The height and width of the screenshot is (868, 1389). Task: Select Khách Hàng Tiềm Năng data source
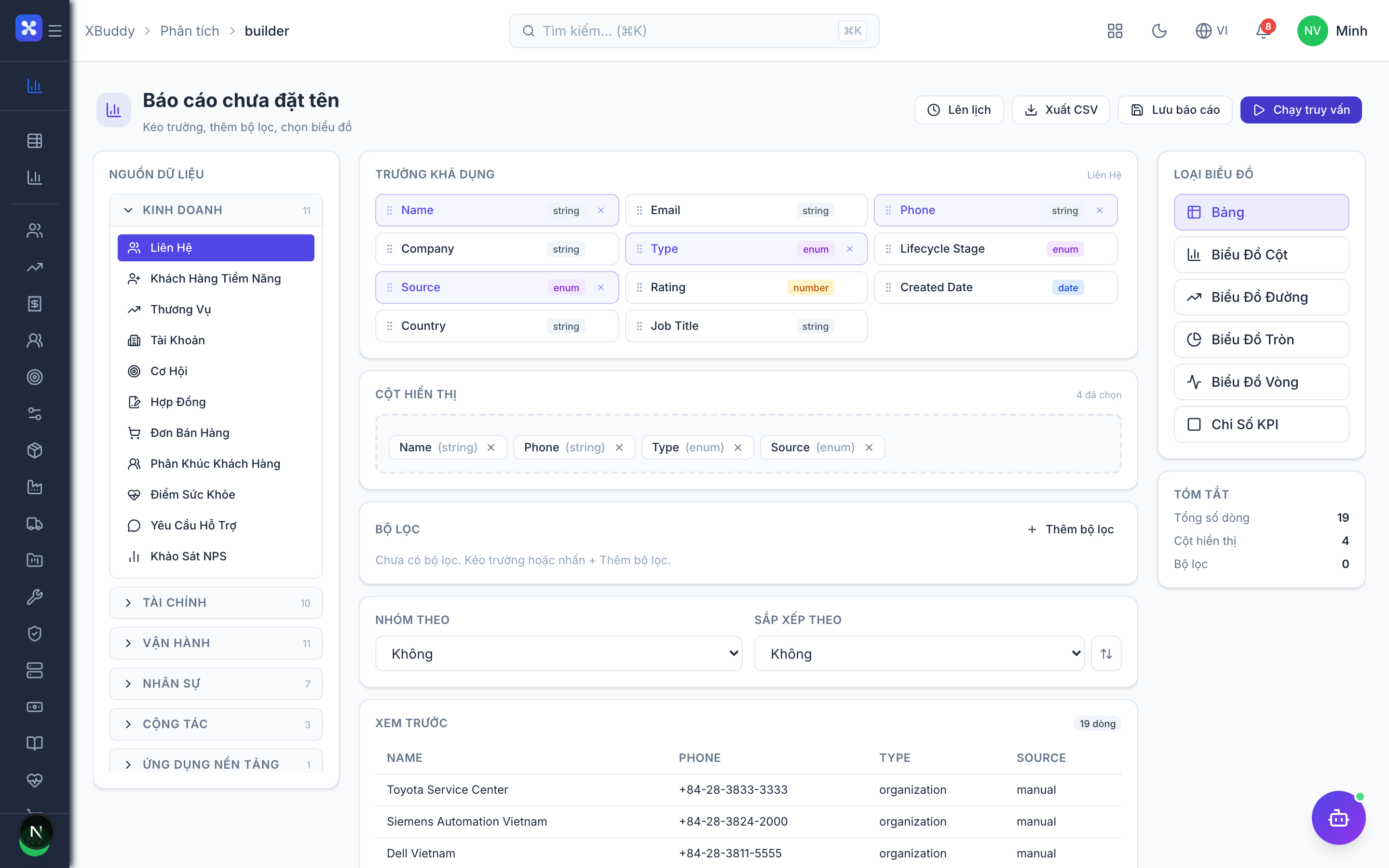[x=216, y=278]
